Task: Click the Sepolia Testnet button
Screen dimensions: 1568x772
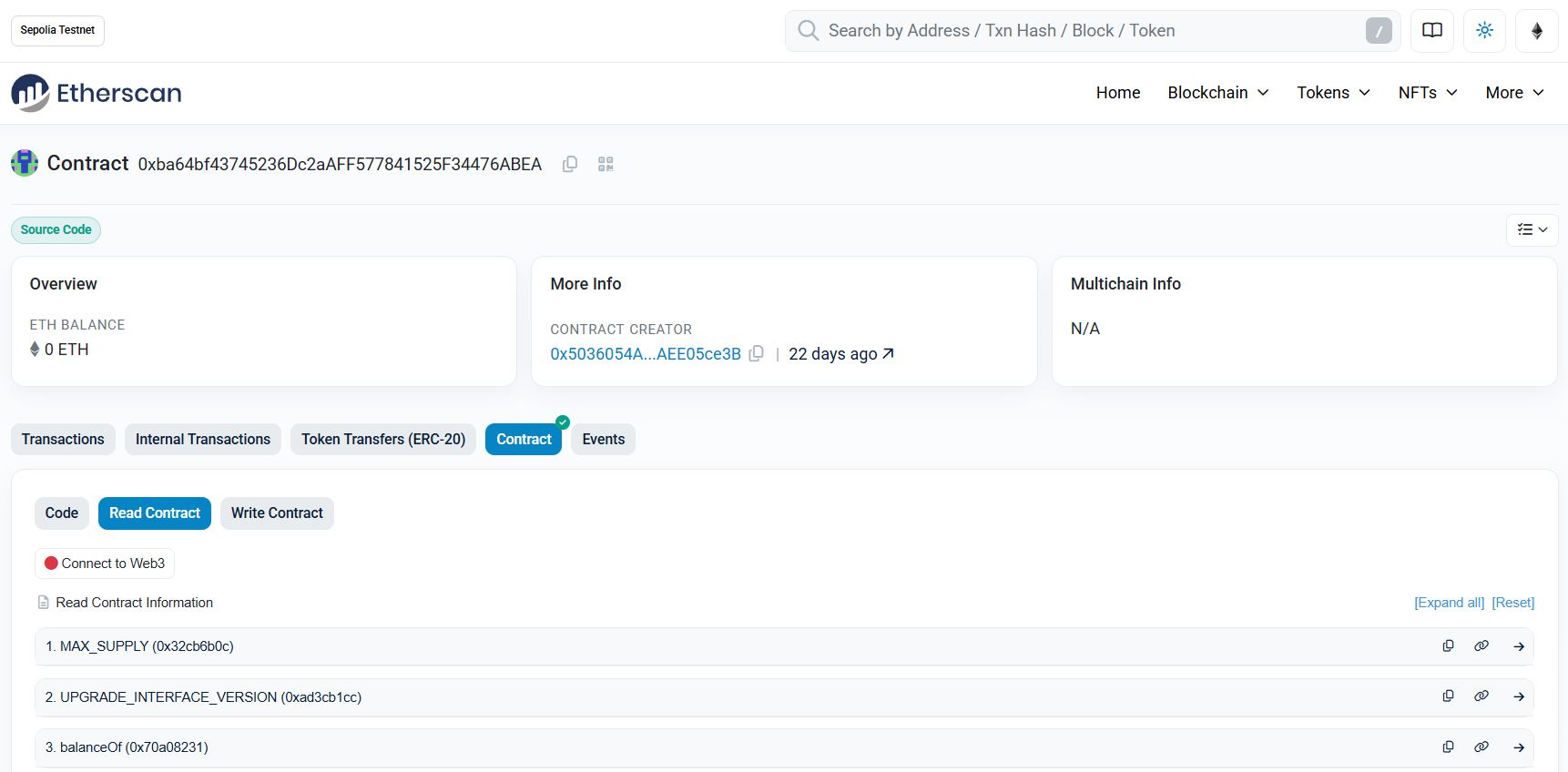Action: [57, 30]
